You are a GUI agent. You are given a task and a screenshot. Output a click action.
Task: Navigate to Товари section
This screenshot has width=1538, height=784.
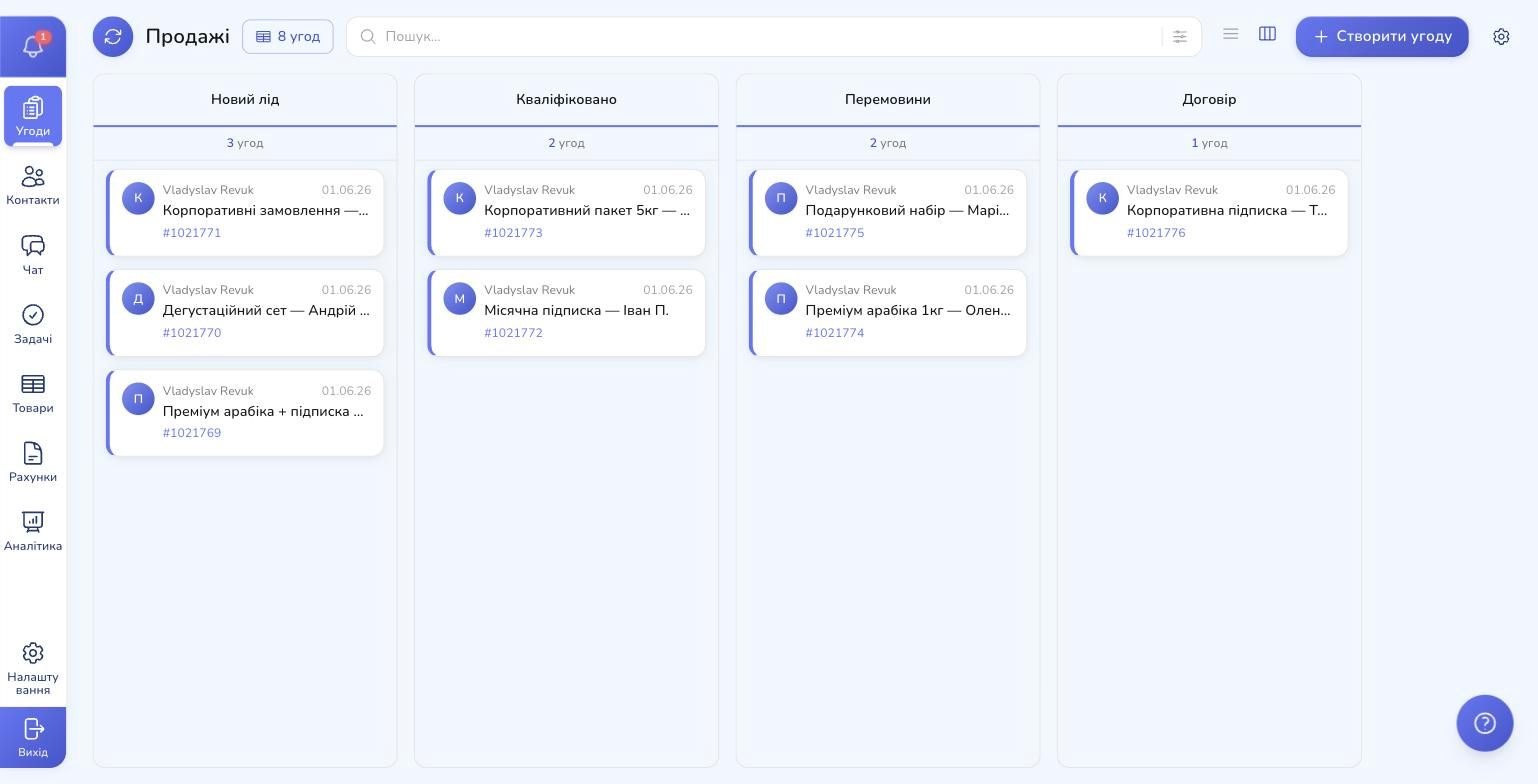point(33,393)
